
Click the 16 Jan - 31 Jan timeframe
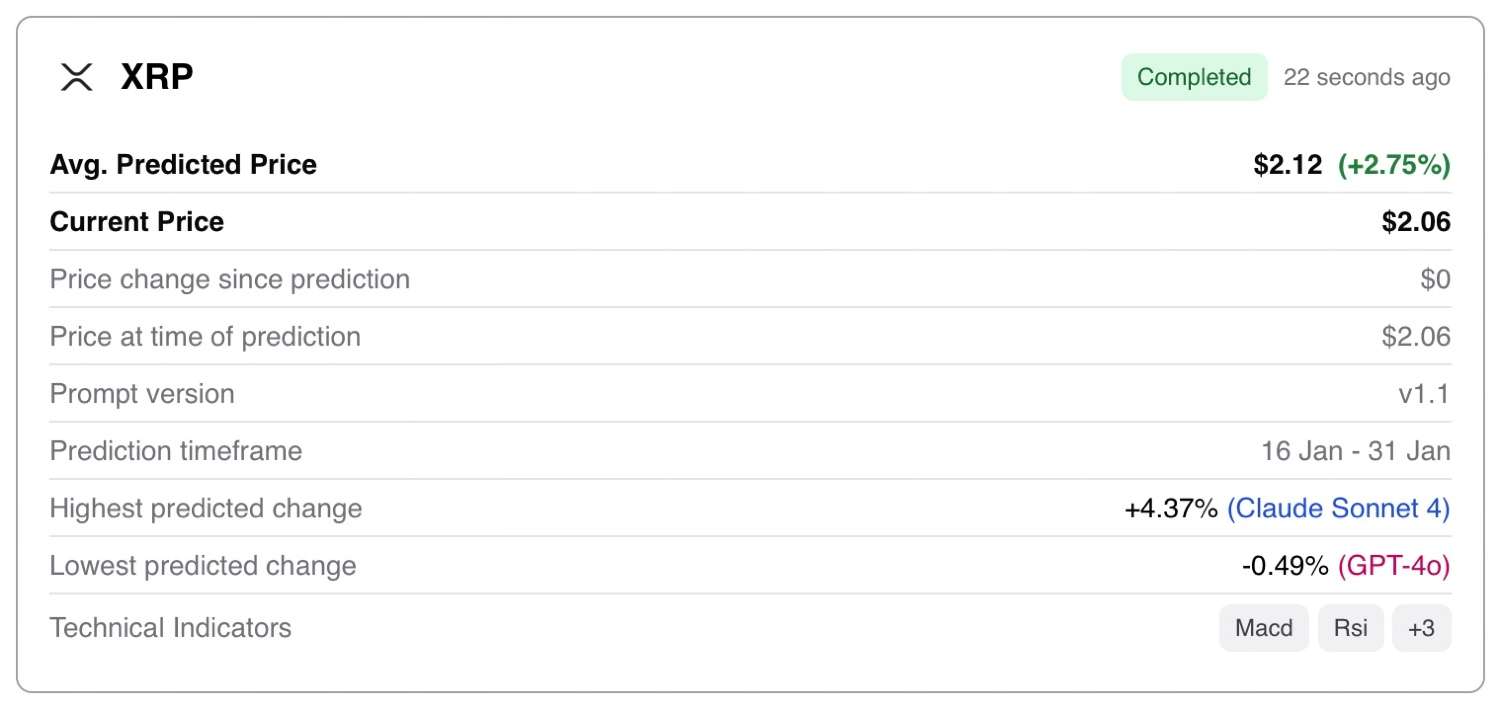coord(1355,451)
